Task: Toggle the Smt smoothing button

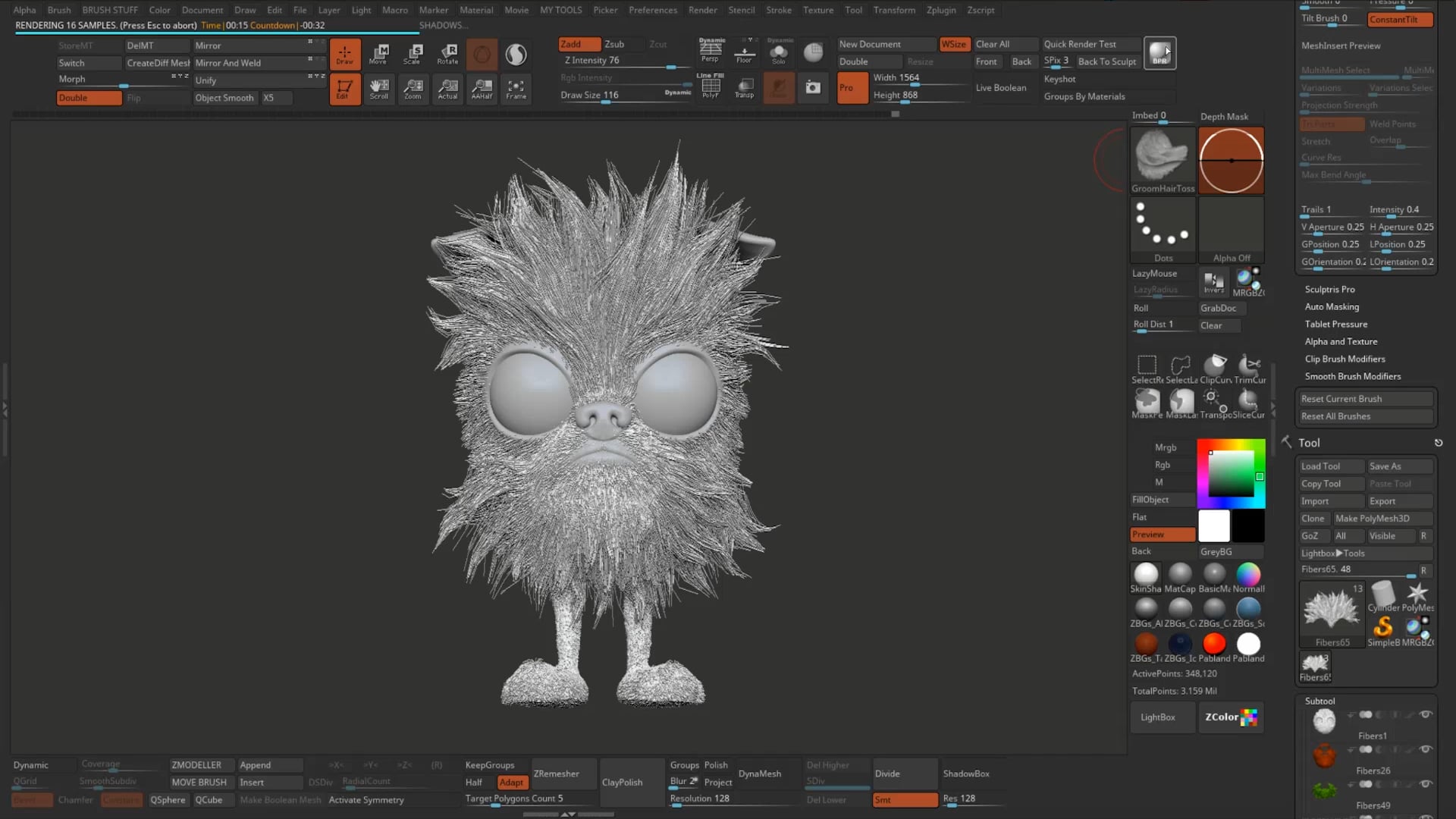Action: [905, 800]
